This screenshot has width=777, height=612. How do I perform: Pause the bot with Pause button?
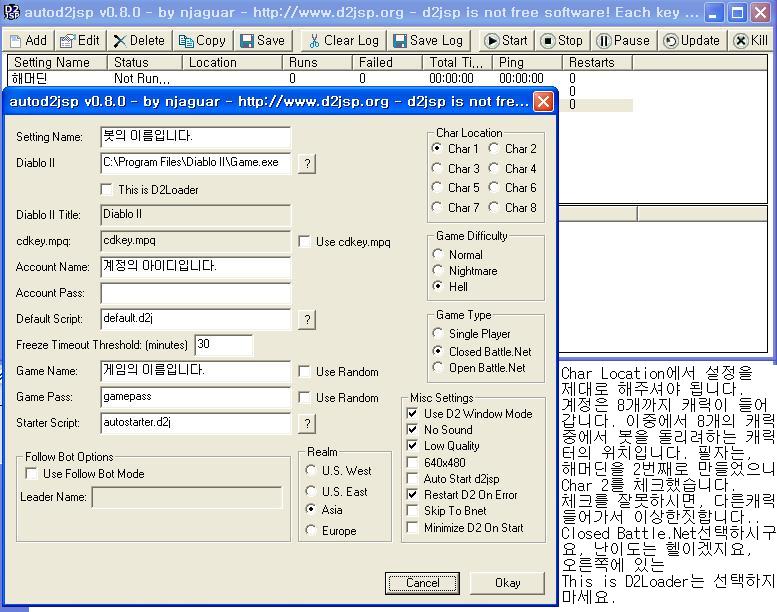pyautogui.click(x=623, y=41)
